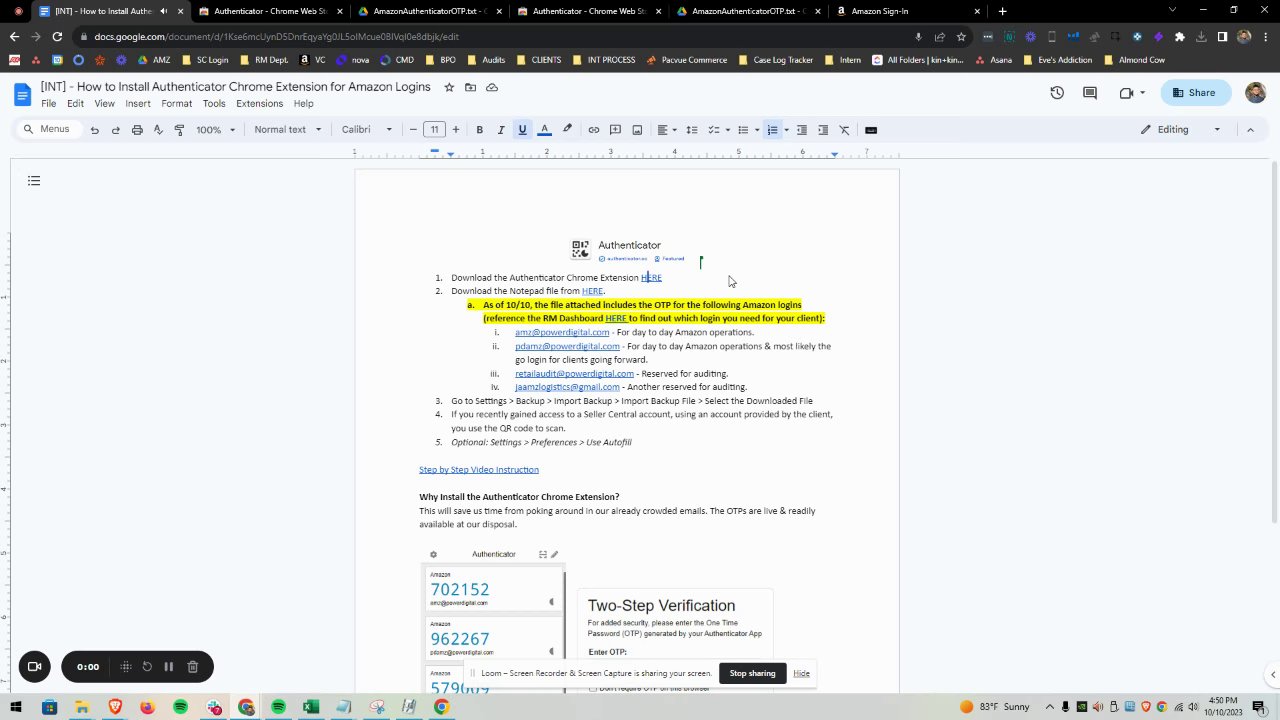
Task: Open the text color picker
Action: click(544, 130)
